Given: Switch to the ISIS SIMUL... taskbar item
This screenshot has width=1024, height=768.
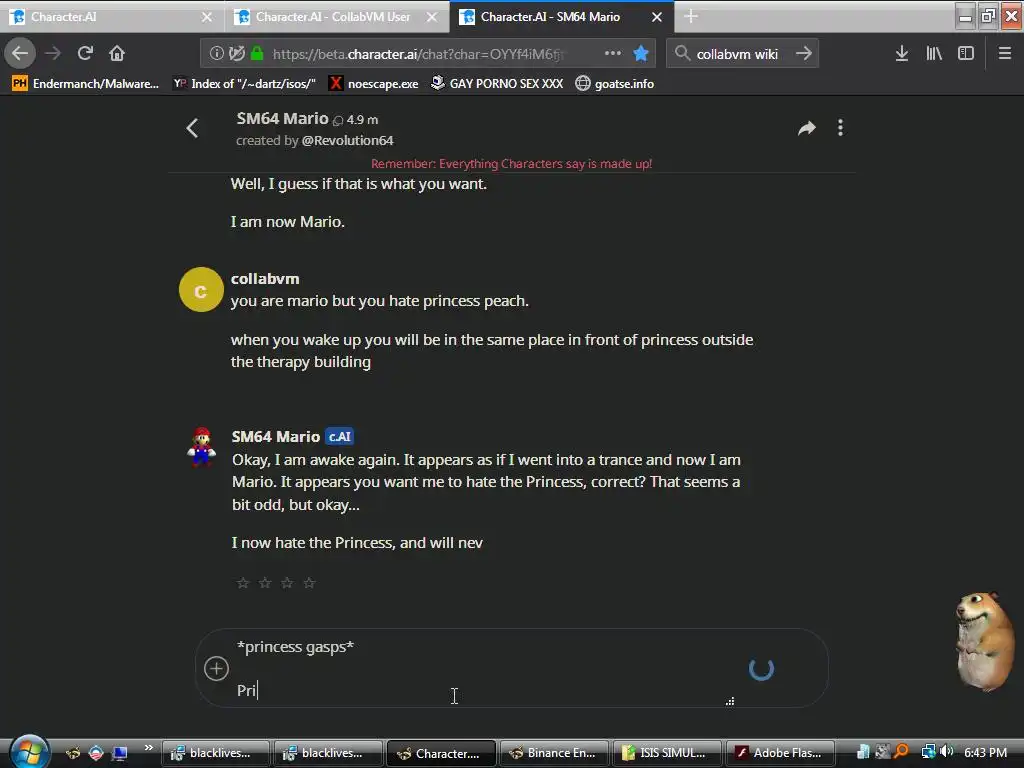Looking at the screenshot, I should (666, 753).
